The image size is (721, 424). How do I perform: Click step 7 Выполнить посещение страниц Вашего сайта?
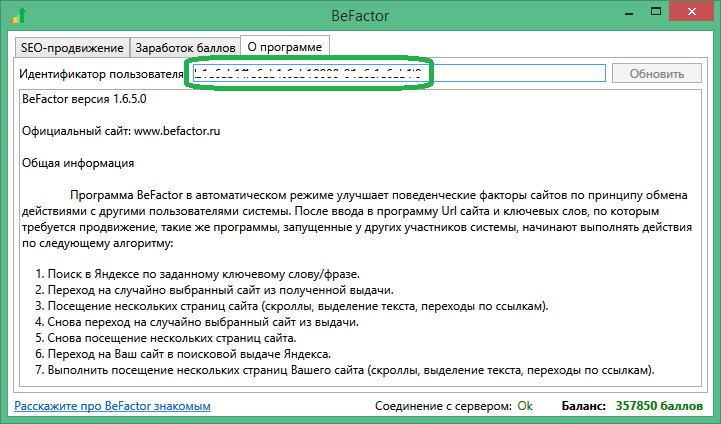coord(344,370)
